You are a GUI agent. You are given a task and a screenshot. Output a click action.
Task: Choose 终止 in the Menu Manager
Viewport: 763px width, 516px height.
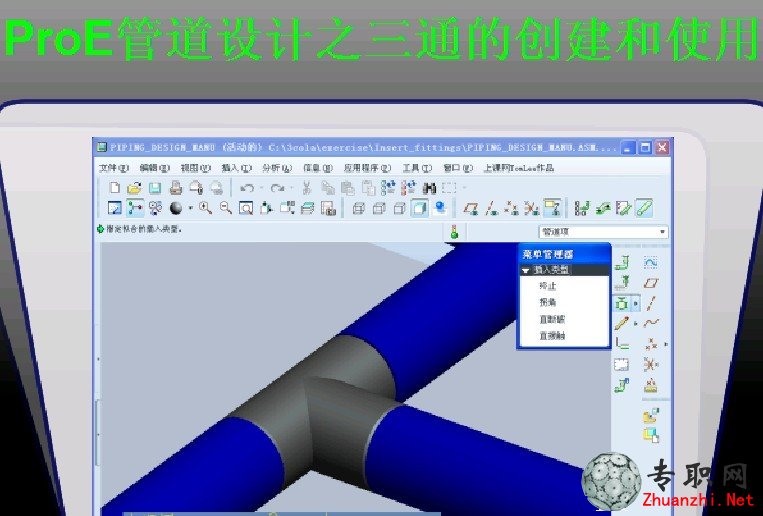(x=547, y=286)
